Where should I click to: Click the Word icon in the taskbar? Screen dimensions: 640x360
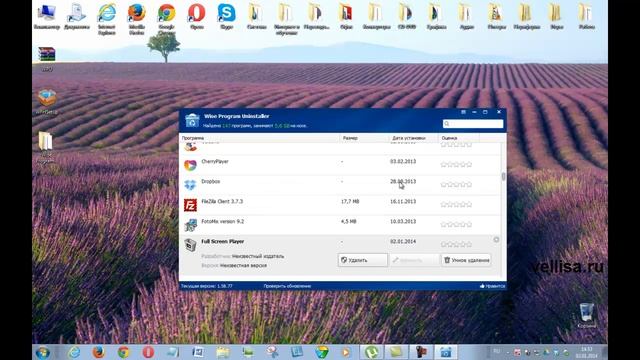198,352
